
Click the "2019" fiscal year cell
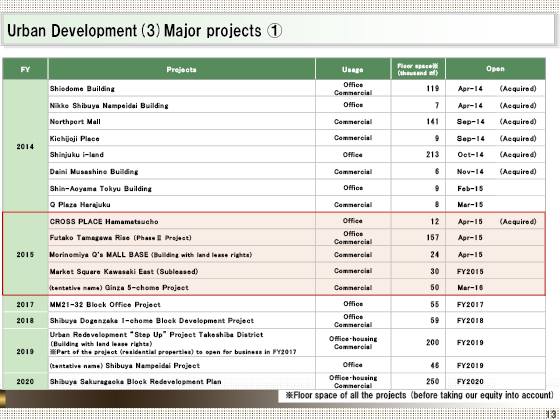25,351
